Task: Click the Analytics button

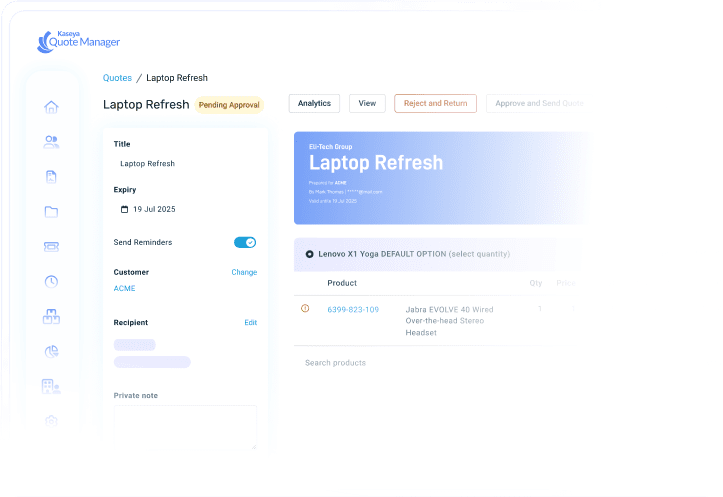Action: pos(314,103)
